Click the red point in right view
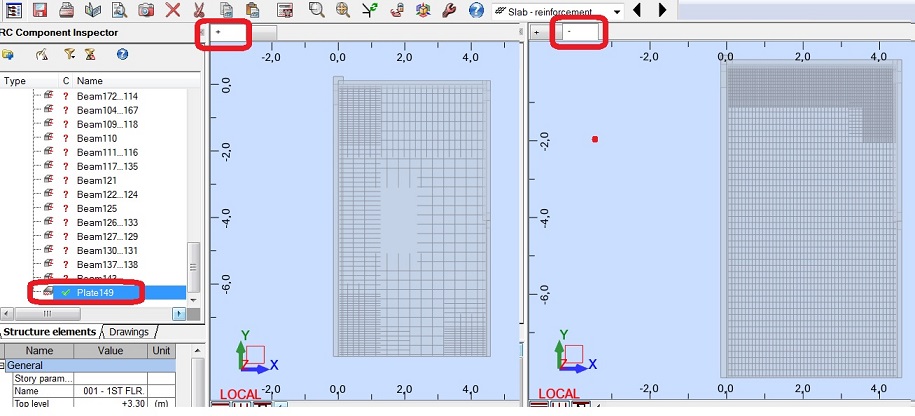Viewport: 915px width, 416px height. click(595, 139)
